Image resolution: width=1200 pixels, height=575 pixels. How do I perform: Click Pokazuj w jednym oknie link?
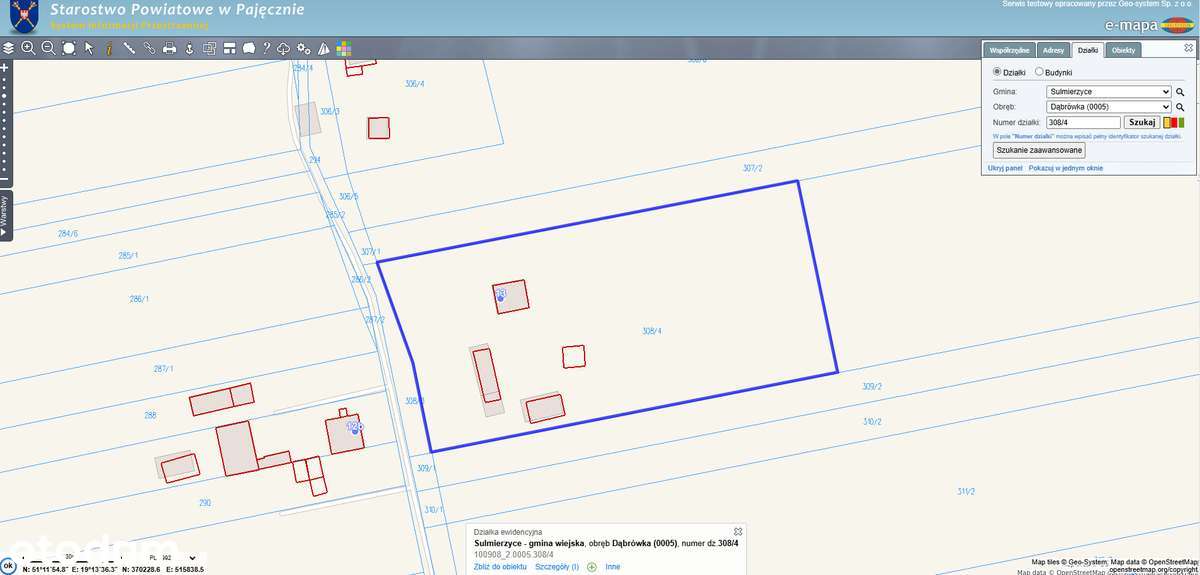(x=1066, y=168)
